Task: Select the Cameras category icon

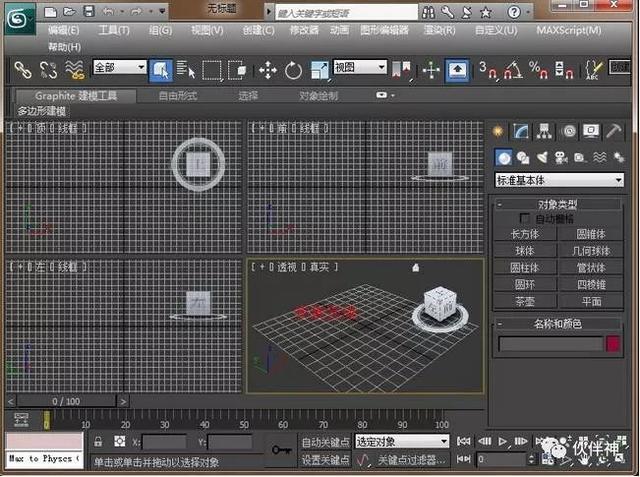Action: pyautogui.click(x=560, y=157)
